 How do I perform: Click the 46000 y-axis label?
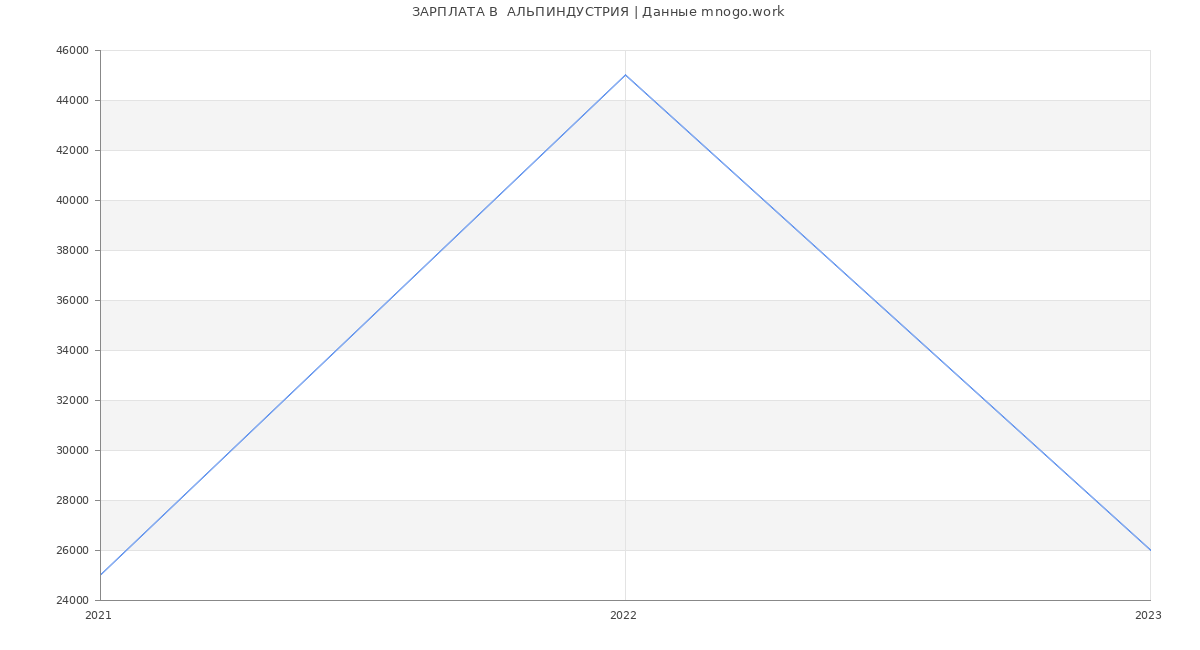tap(72, 51)
